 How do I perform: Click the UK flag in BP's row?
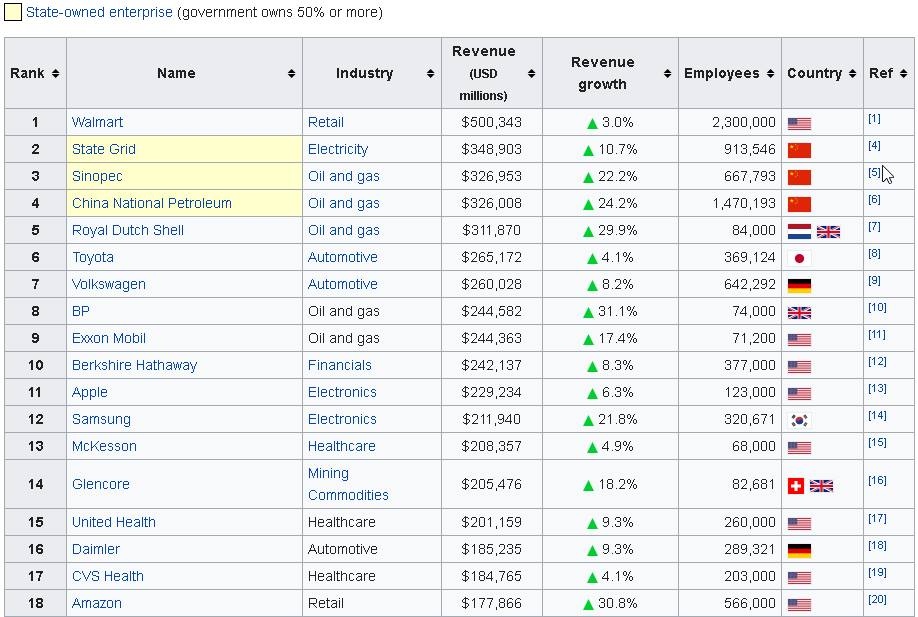click(x=799, y=312)
